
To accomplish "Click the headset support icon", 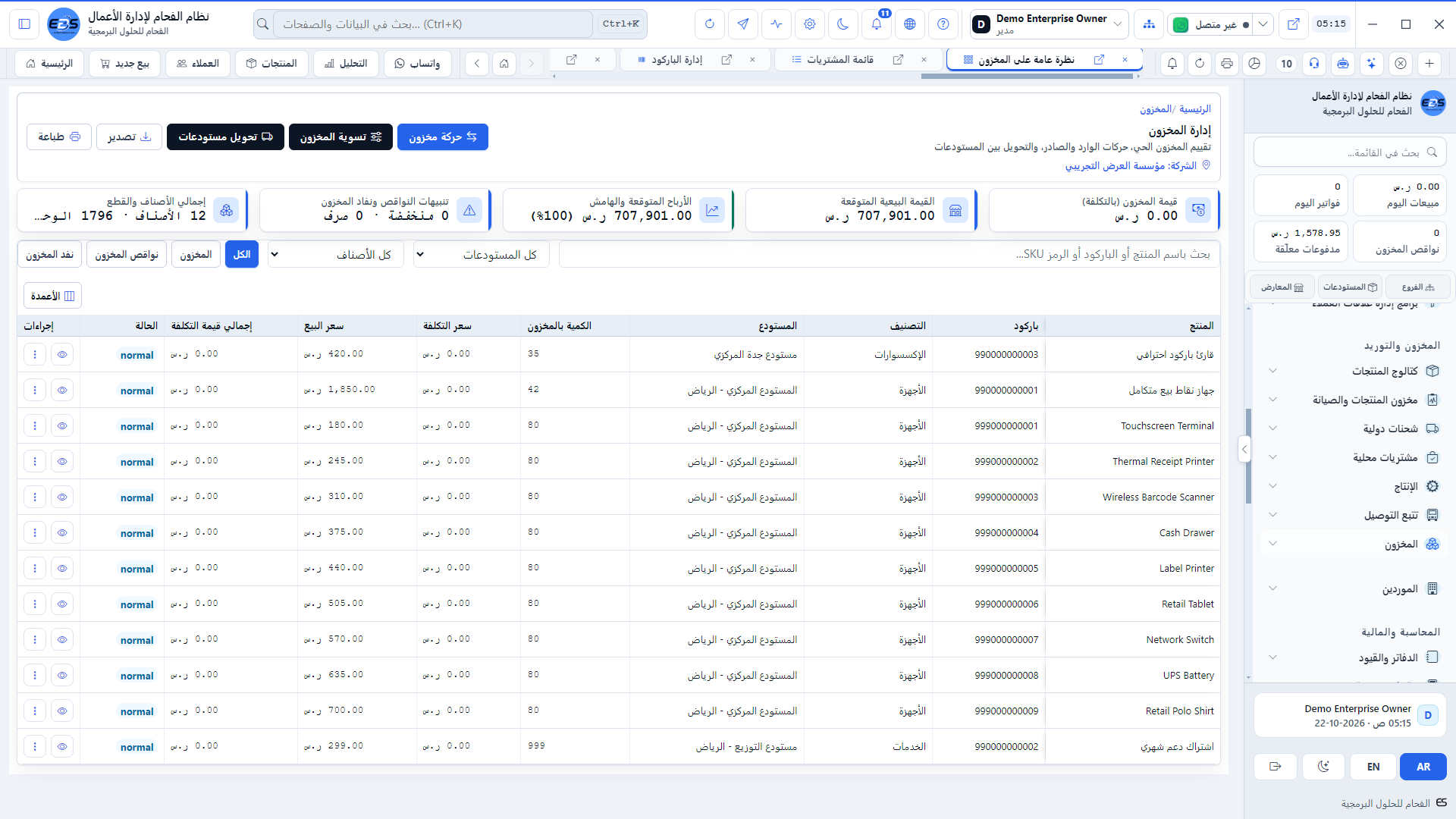I will point(1314,64).
